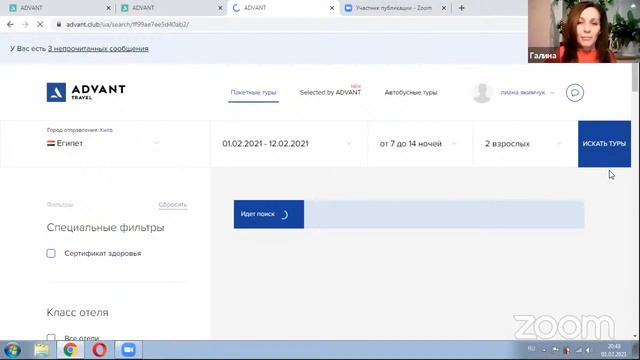The image size is (640, 360).
Task: Switch to the Zoom browser tab
Action: tap(394, 8)
